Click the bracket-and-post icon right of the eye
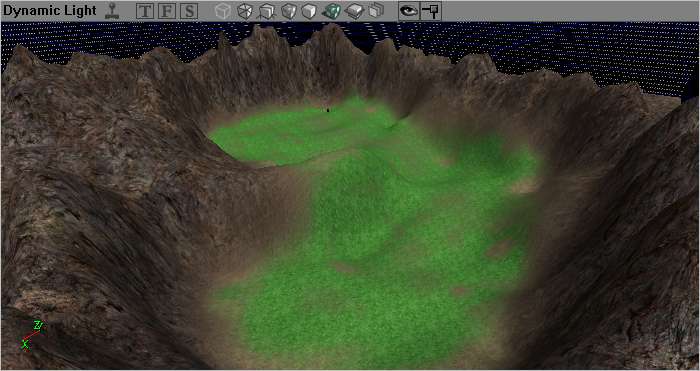Viewport: 700px width, 371px height. click(431, 11)
